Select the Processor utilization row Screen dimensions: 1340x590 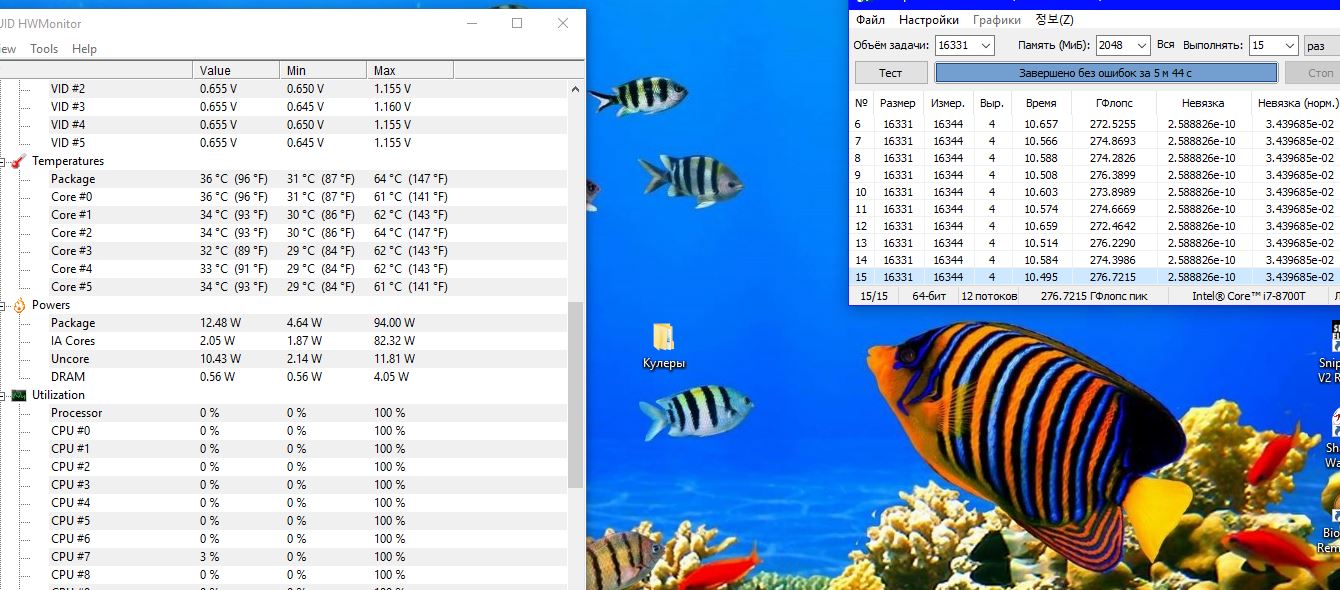[283, 413]
